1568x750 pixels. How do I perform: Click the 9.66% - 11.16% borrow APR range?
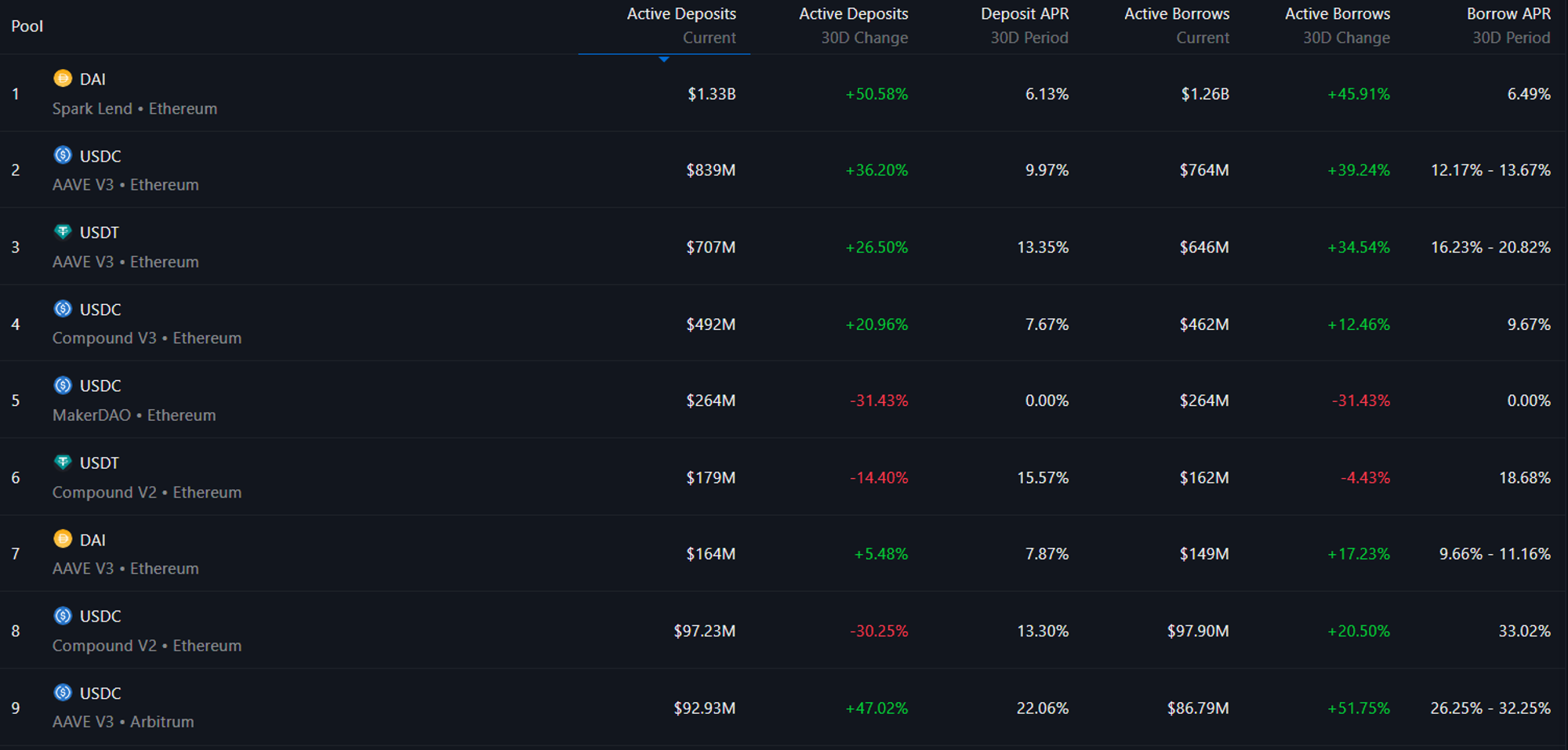[x=1495, y=554]
